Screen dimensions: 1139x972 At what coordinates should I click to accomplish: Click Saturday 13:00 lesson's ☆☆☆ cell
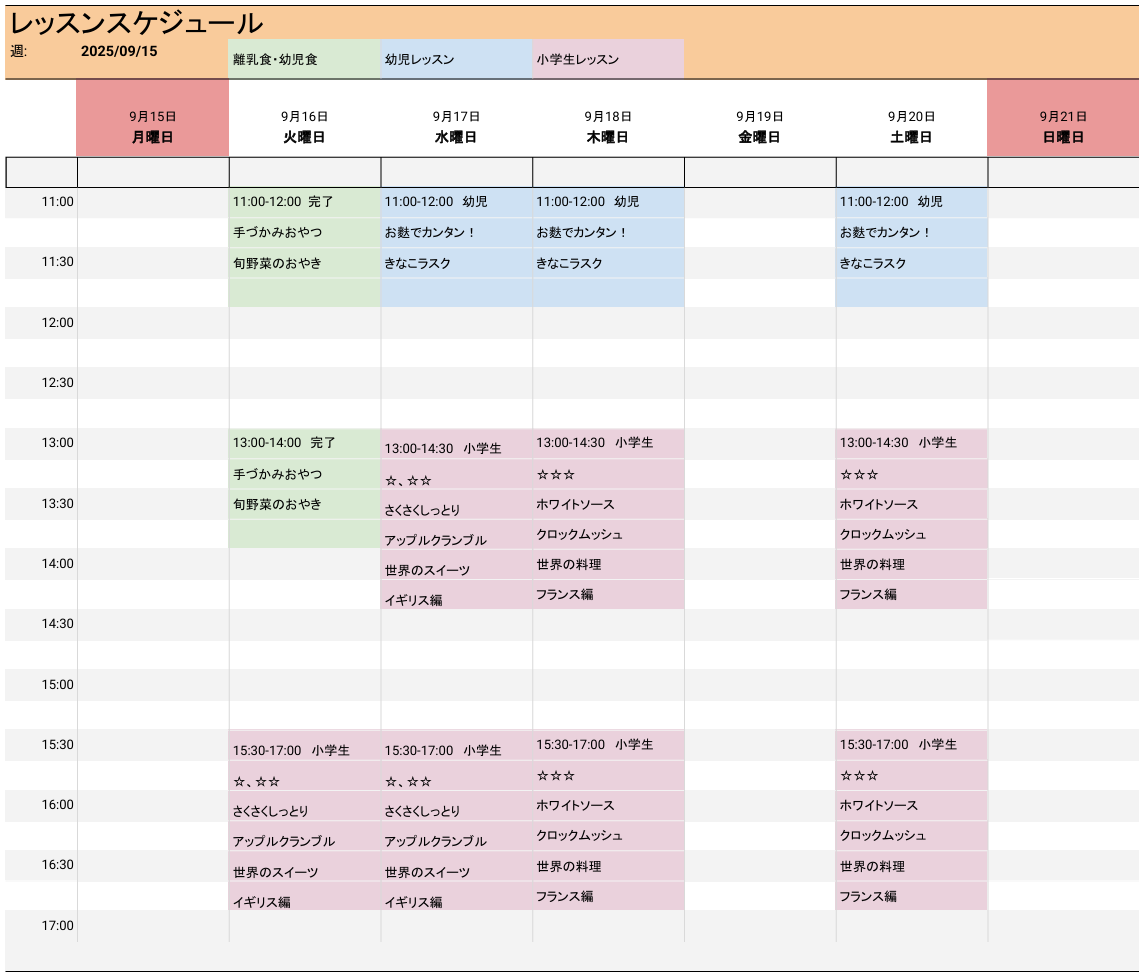[x=912, y=474]
